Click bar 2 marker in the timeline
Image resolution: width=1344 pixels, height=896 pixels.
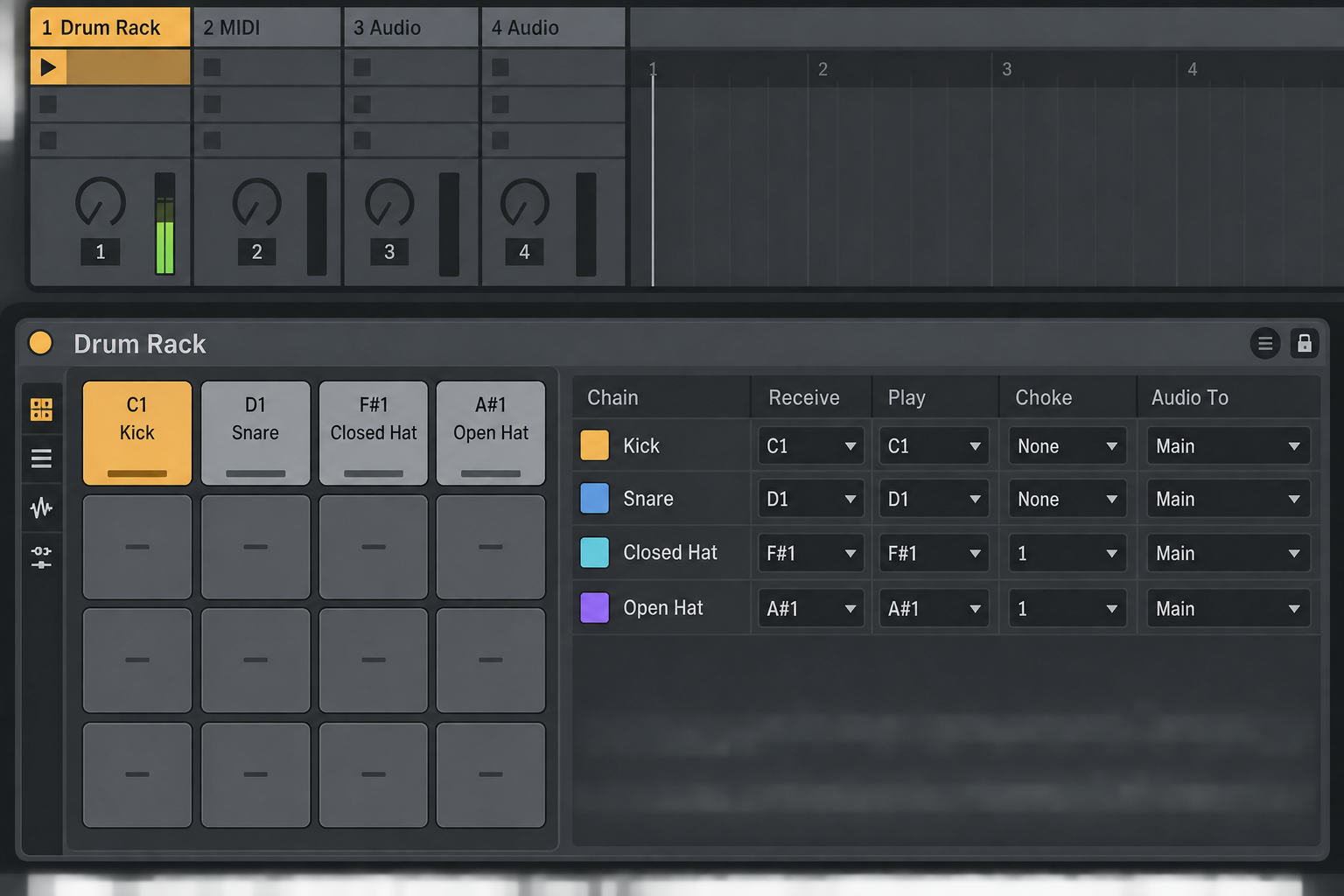[822, 69]
